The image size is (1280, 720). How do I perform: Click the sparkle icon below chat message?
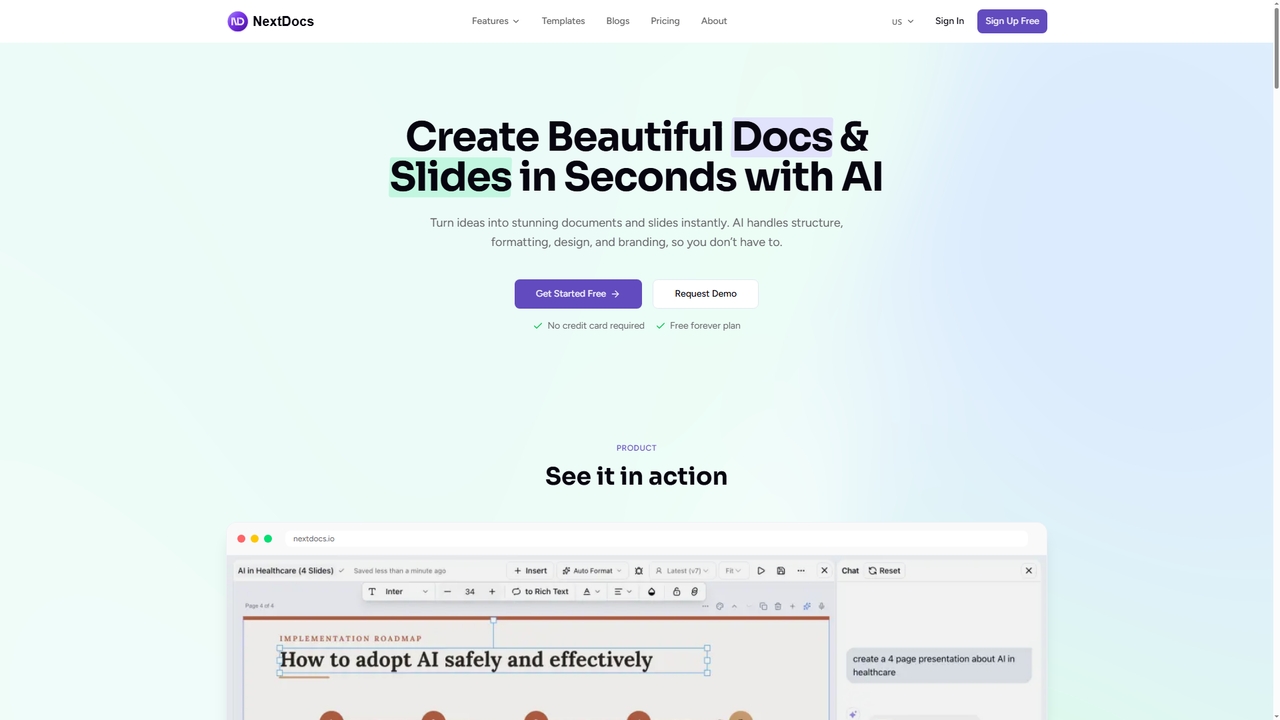pyautogui.click(x=853, y=714)
